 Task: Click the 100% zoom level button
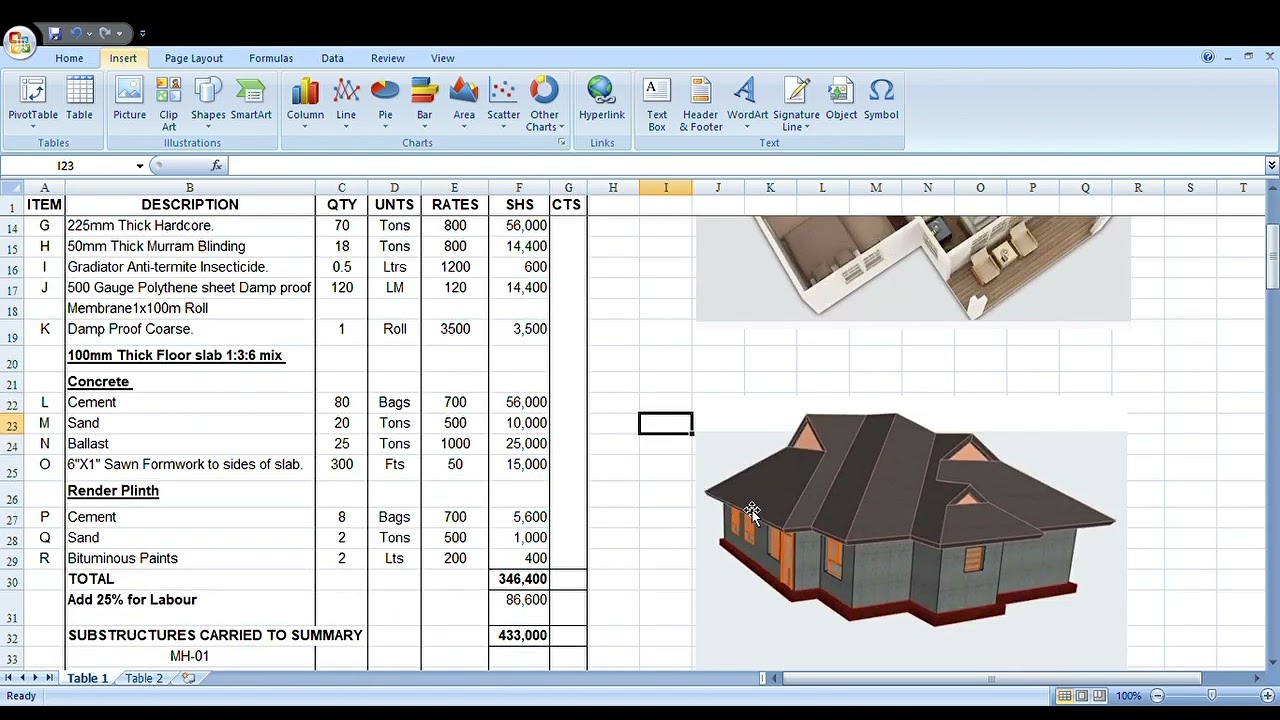[x=1128, y=696]
